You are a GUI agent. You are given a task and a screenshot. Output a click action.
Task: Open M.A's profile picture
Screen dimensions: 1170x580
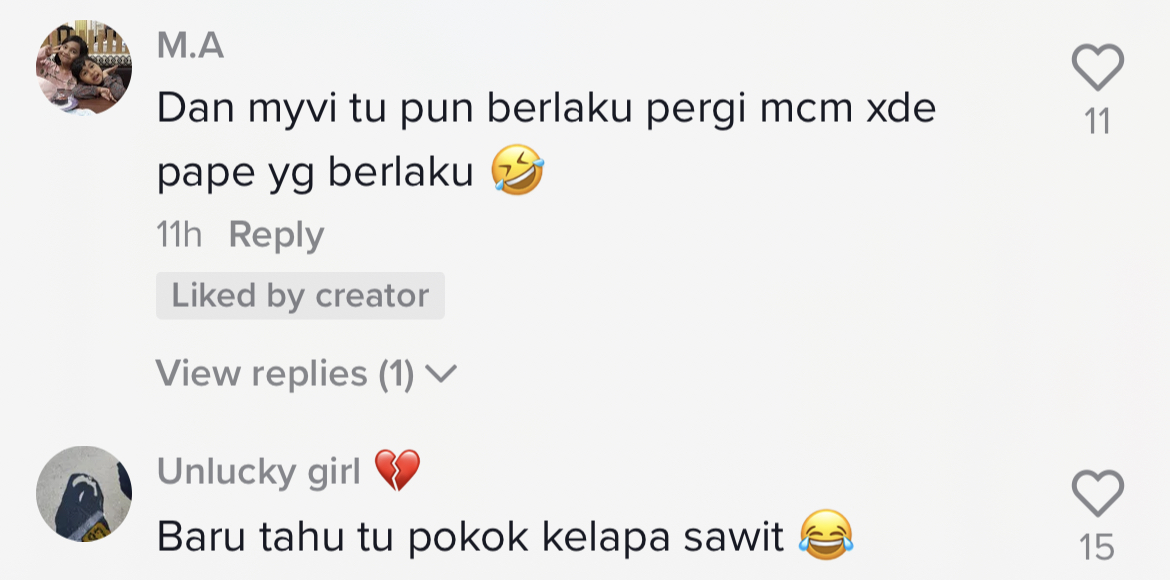pos(84,68)
